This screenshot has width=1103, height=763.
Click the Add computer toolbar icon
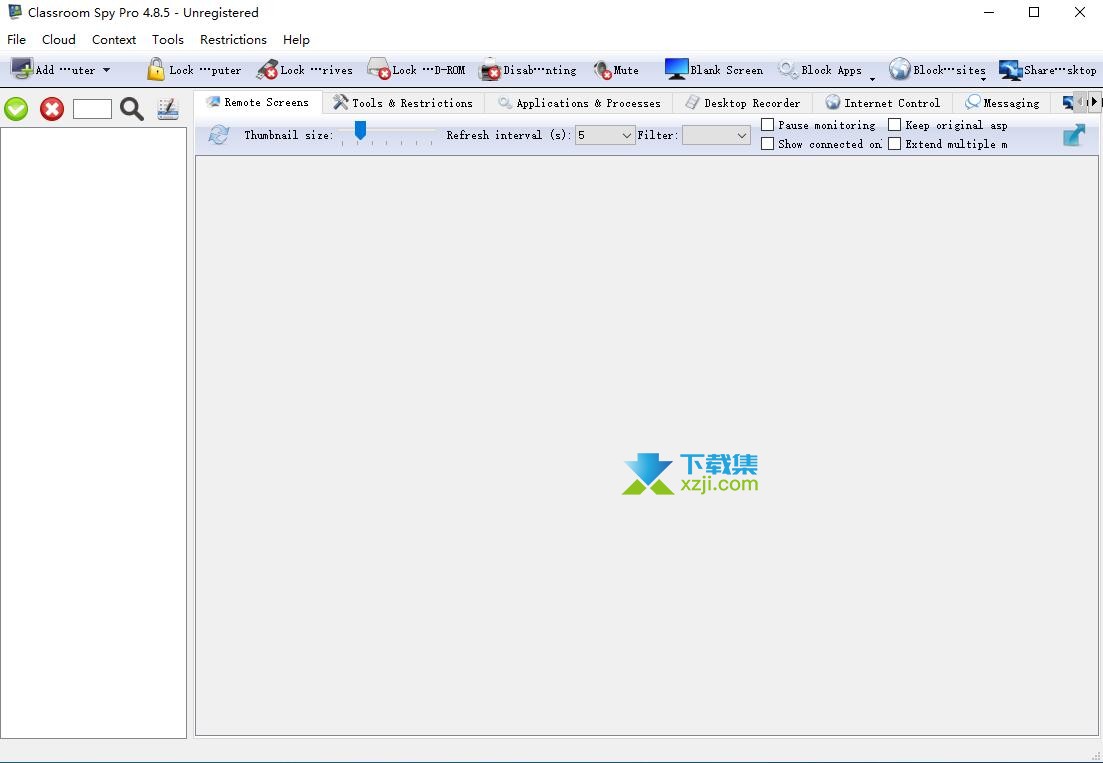click(21, 69)
